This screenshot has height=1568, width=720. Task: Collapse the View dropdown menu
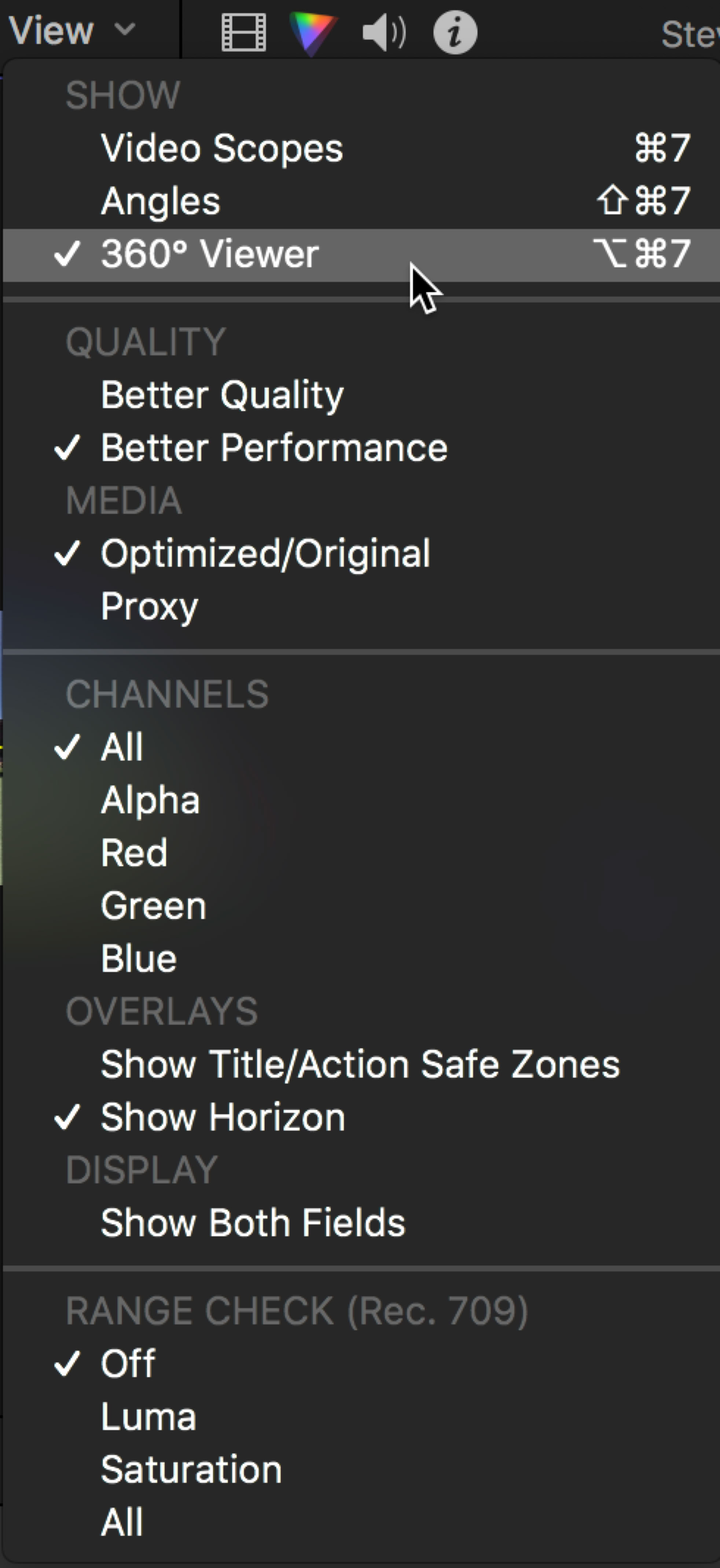click(72, 30)
